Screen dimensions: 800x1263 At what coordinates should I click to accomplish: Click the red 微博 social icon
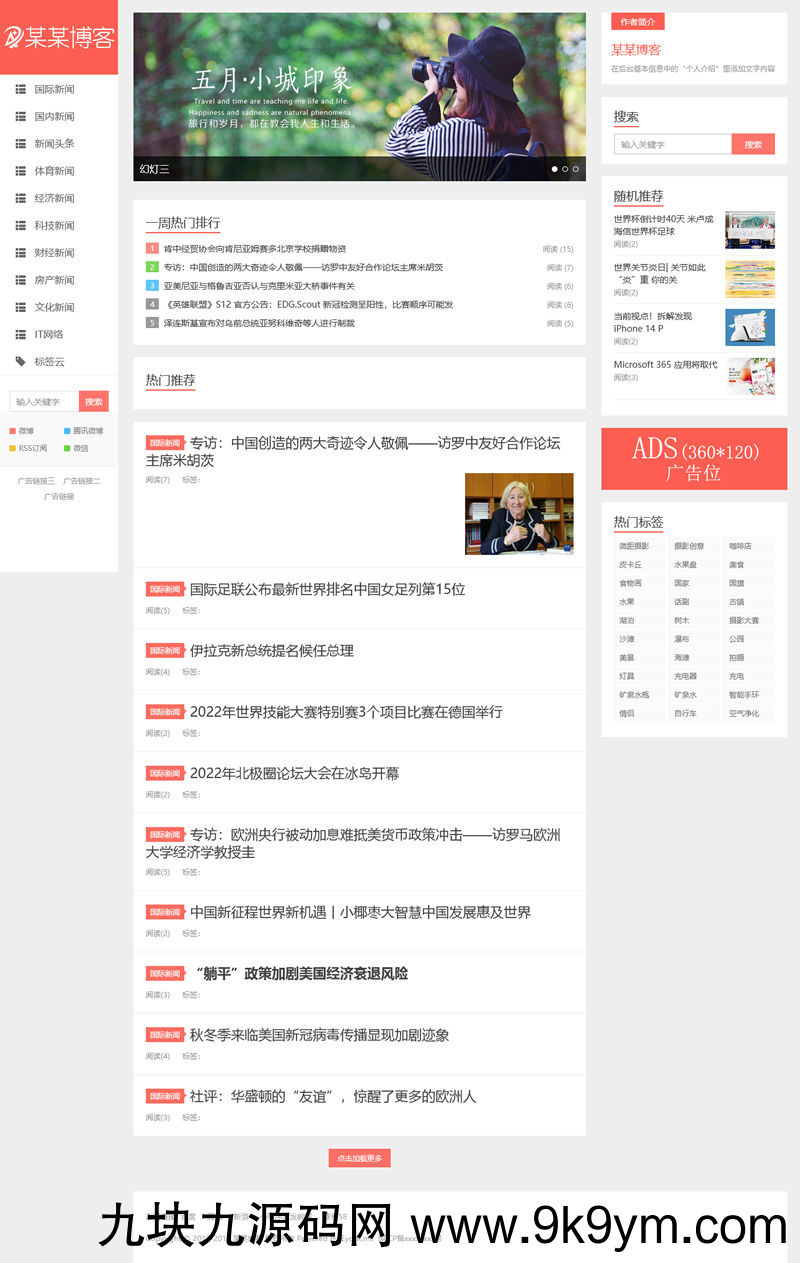tap(12, 431)
